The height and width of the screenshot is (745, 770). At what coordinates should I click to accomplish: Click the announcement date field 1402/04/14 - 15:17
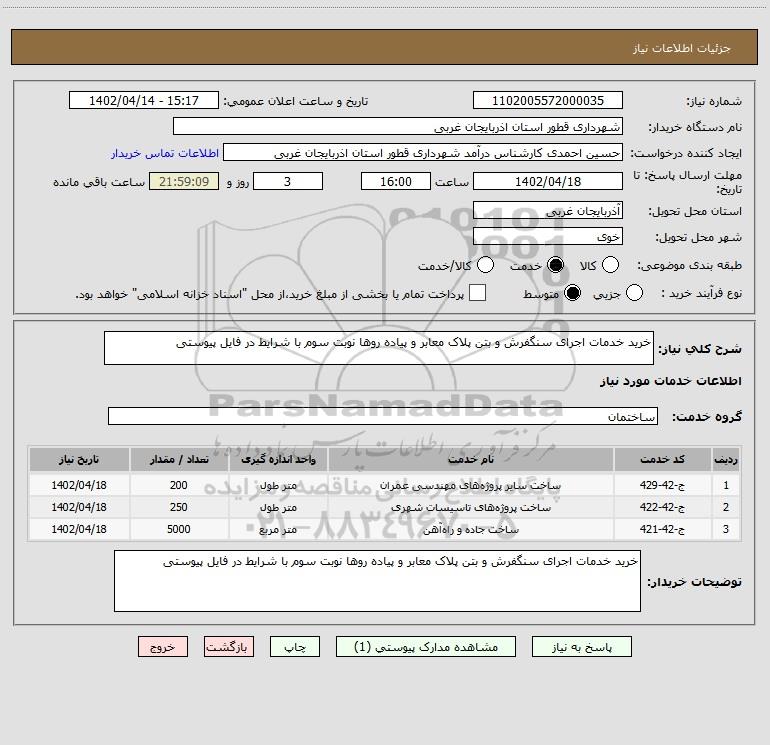(x=144, y=101)
